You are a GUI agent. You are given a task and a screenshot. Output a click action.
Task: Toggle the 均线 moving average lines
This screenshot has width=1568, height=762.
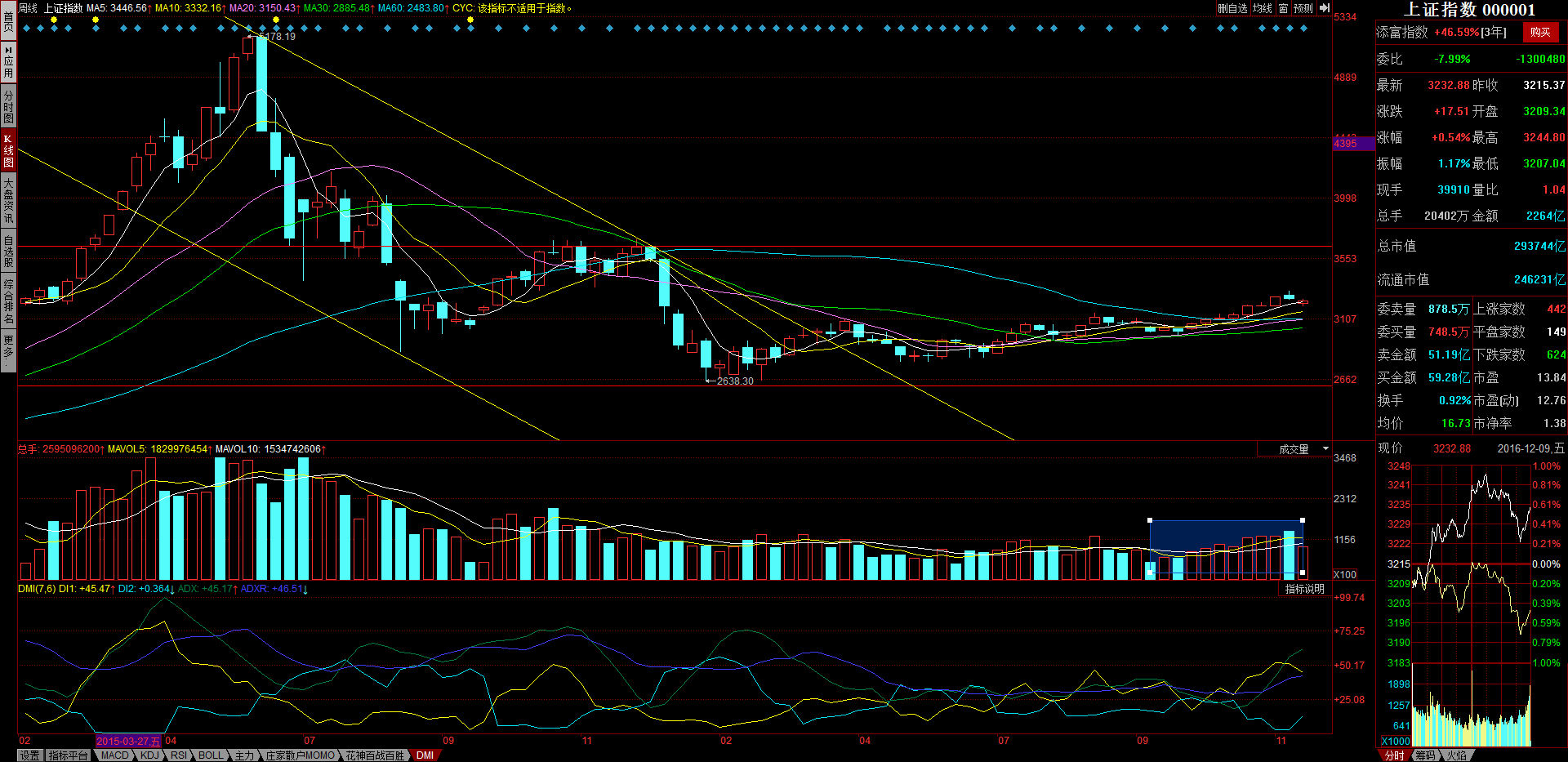click(x=1263, y=8)
